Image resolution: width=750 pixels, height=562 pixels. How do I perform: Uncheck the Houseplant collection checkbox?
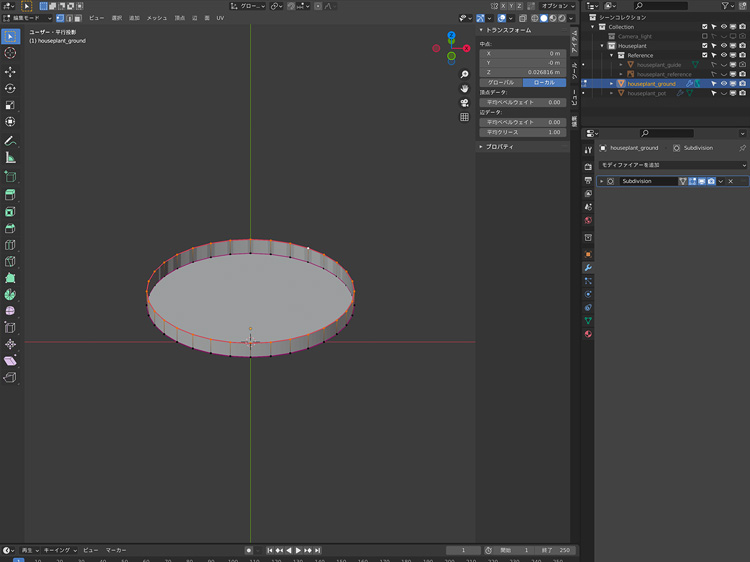point(704,46)
